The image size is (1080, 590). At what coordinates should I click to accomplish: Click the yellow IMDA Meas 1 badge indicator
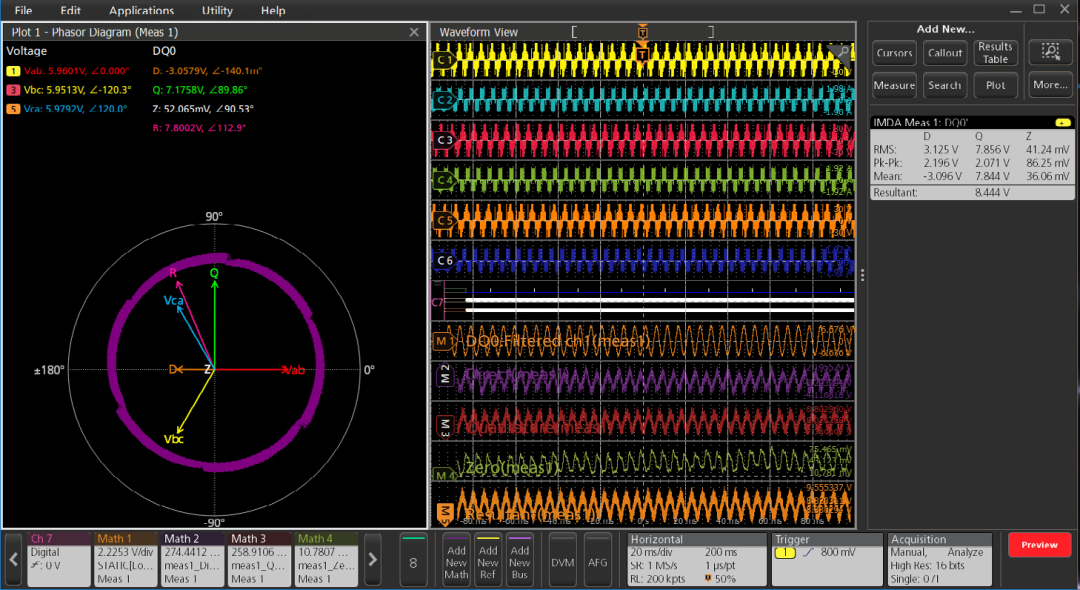[1062, 122]
